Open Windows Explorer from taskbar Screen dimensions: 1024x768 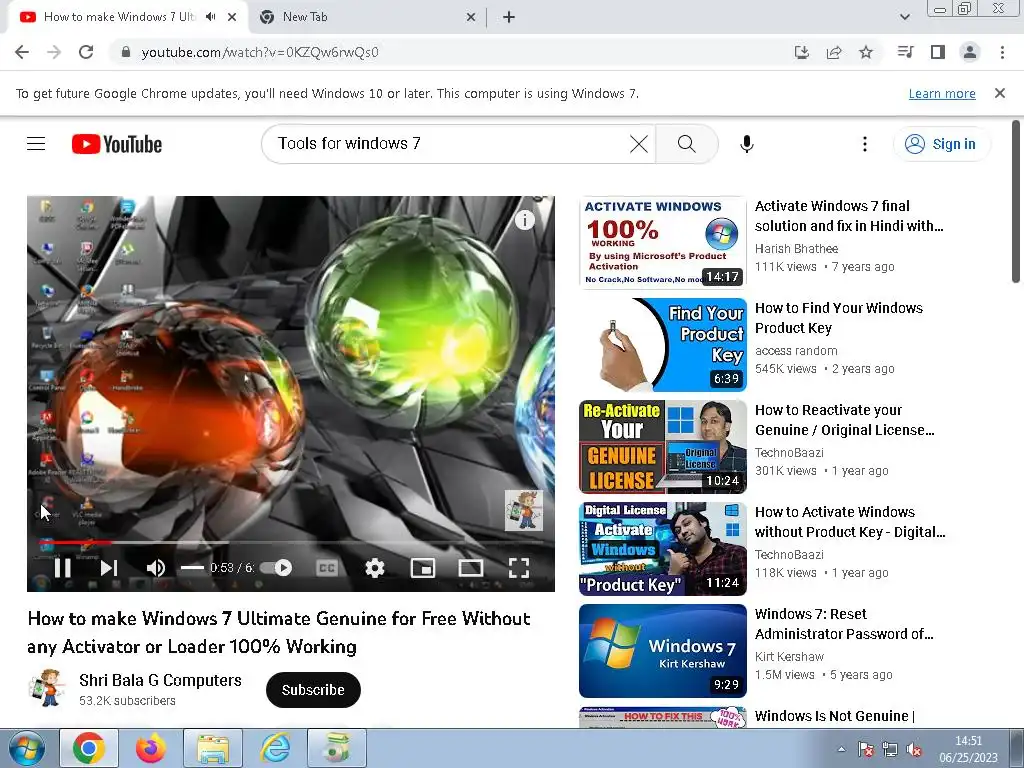[x=213, y=748]
